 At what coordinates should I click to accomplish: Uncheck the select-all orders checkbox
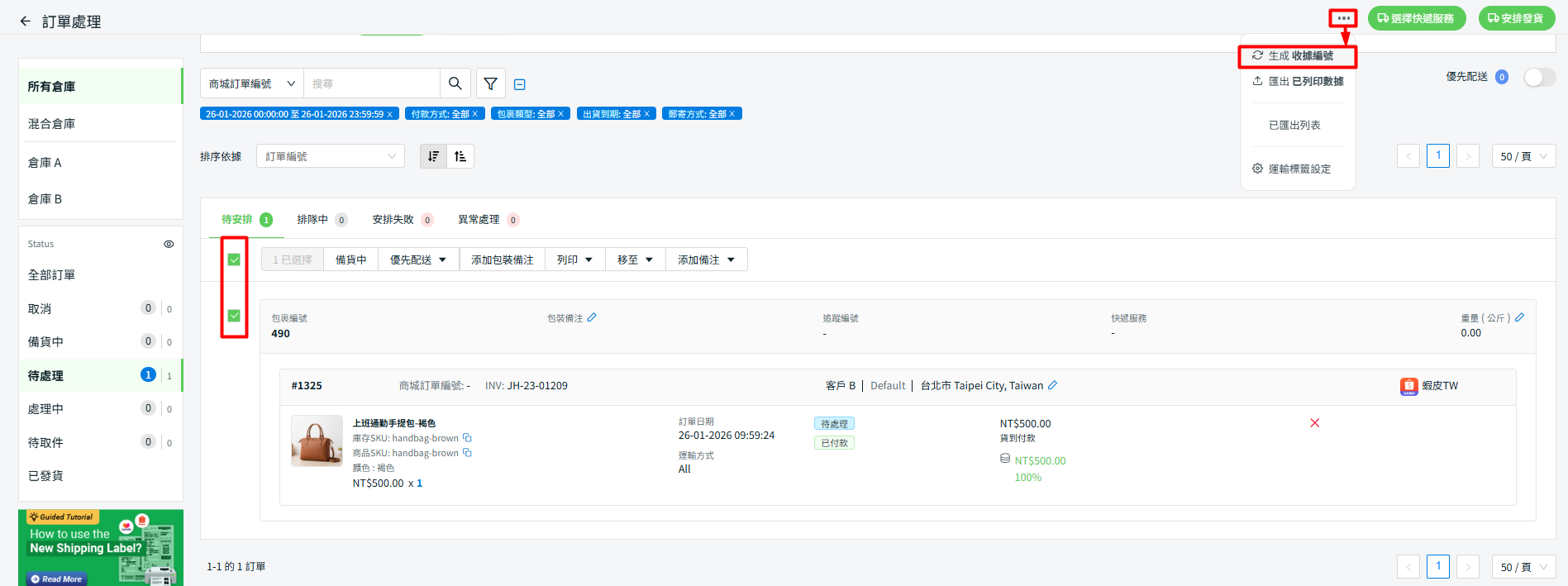[x=234, y=260]
